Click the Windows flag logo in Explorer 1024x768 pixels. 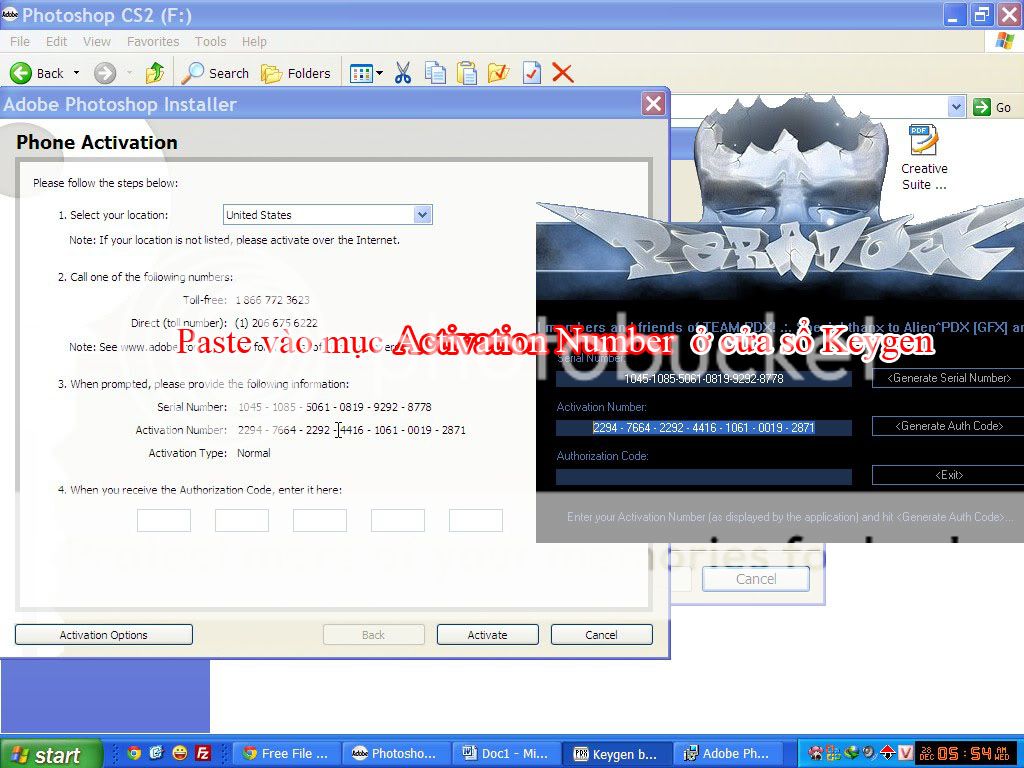[x=1005, y=41]
